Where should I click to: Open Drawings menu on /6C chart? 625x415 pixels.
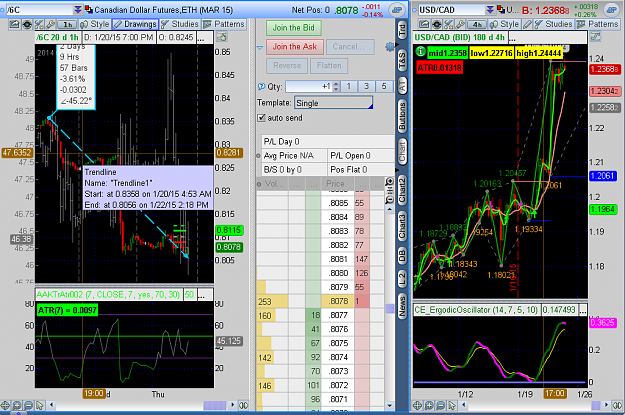pos(135,24)
